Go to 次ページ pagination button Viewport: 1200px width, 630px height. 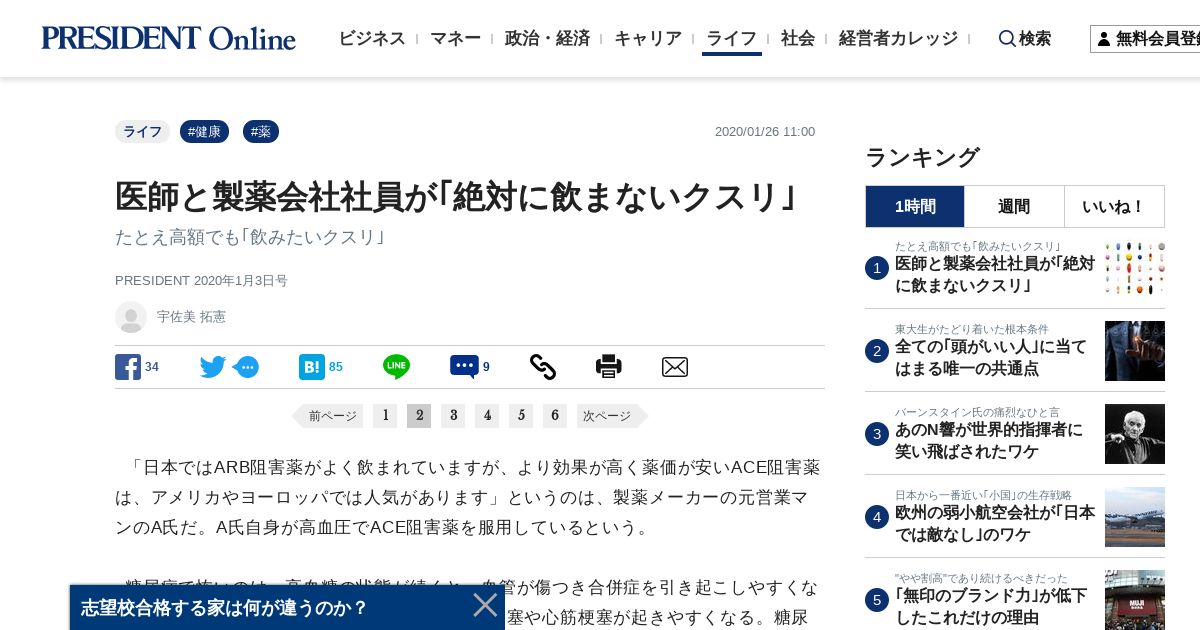(x=612, y=416)
